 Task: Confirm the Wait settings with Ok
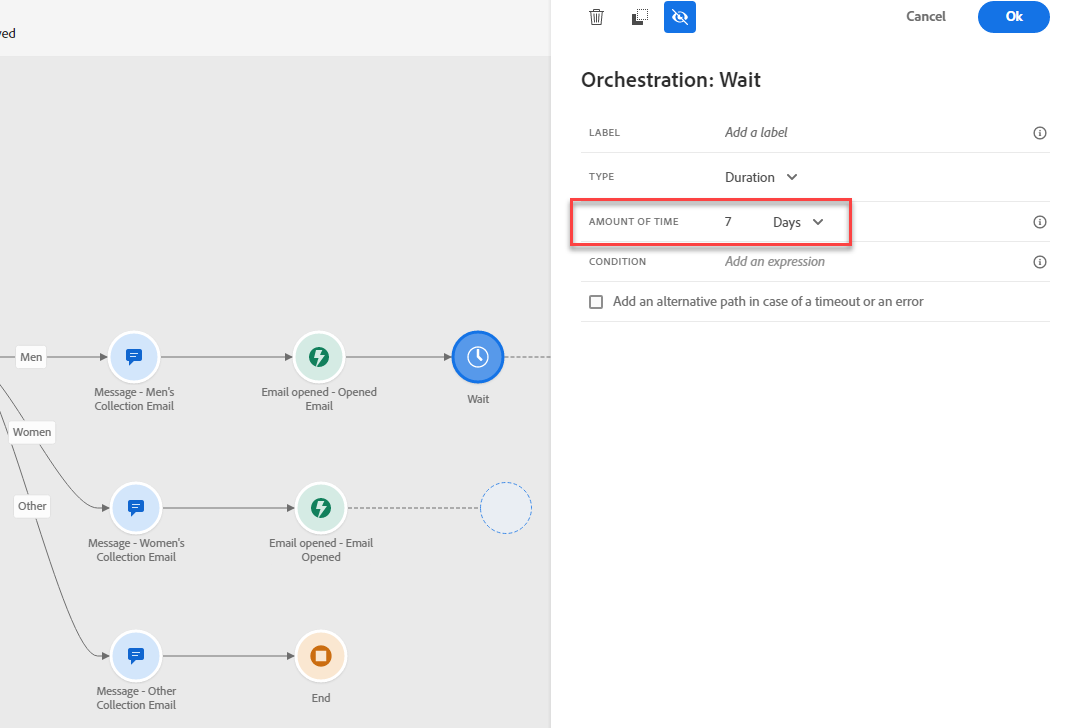point(1013,16)
